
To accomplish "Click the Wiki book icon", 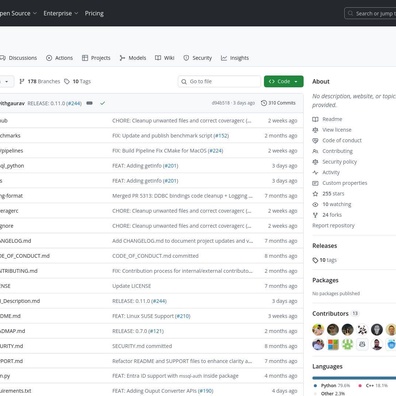I will [158, 58].
